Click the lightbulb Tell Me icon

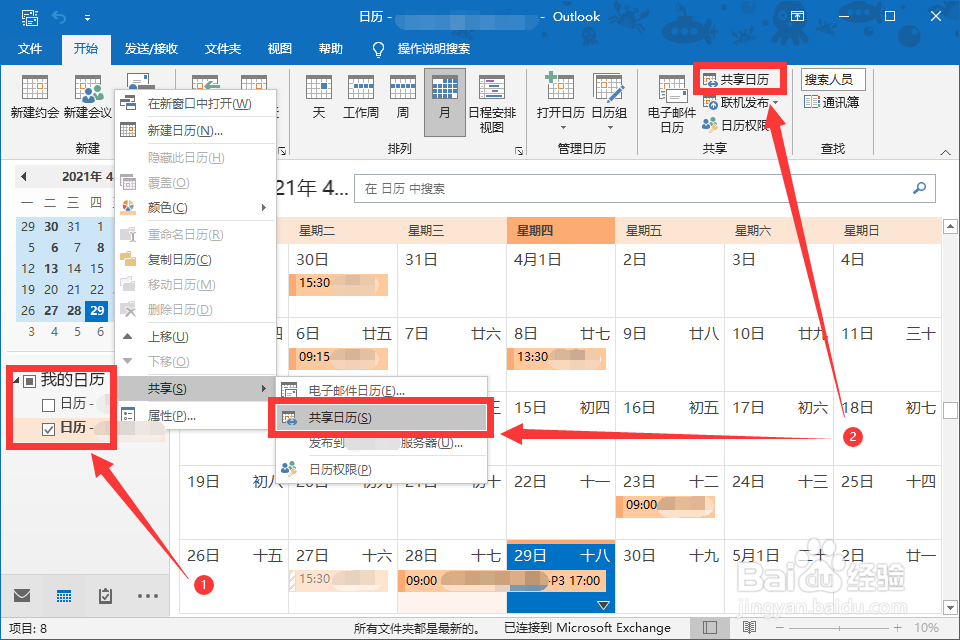tap(378, 50)
